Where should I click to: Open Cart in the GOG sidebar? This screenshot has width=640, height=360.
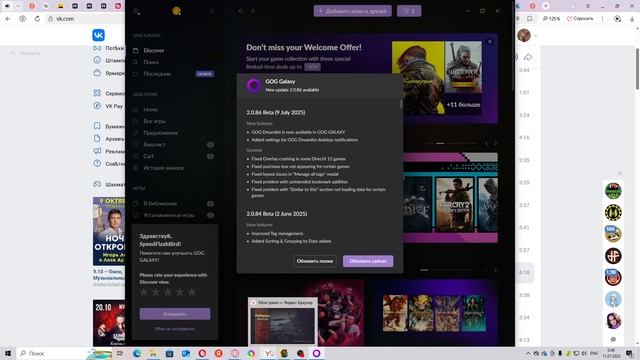148,156
